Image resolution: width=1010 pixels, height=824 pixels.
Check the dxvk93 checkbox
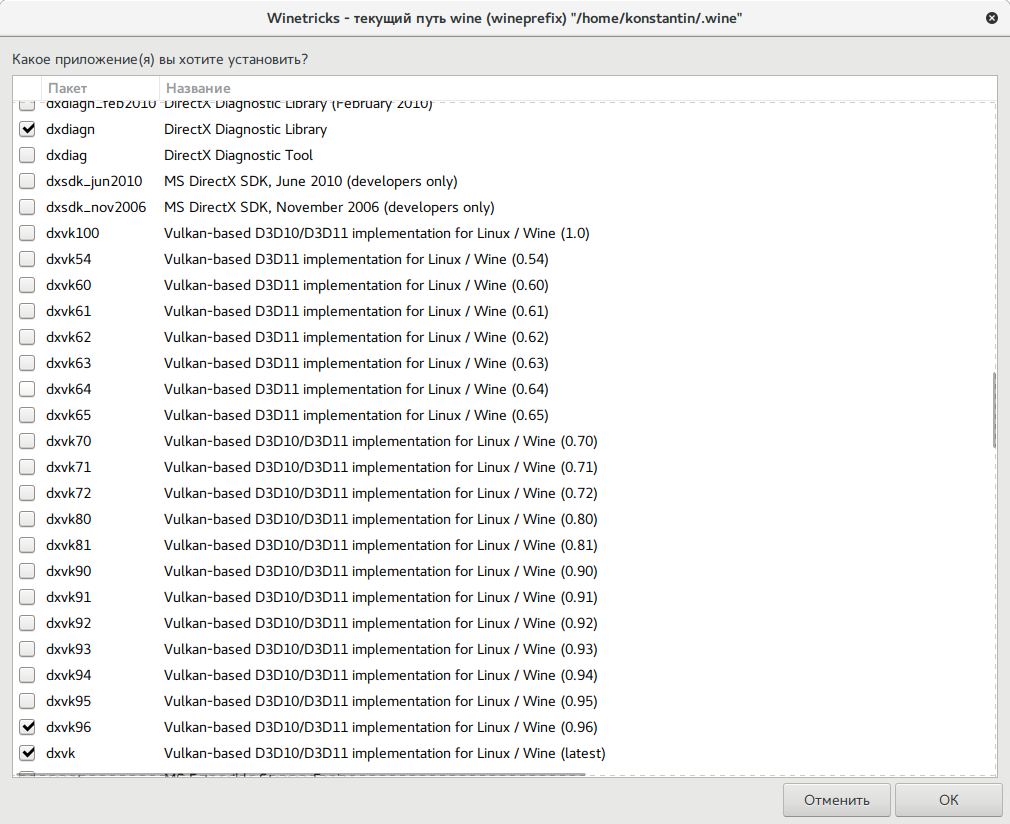(27, 649)
